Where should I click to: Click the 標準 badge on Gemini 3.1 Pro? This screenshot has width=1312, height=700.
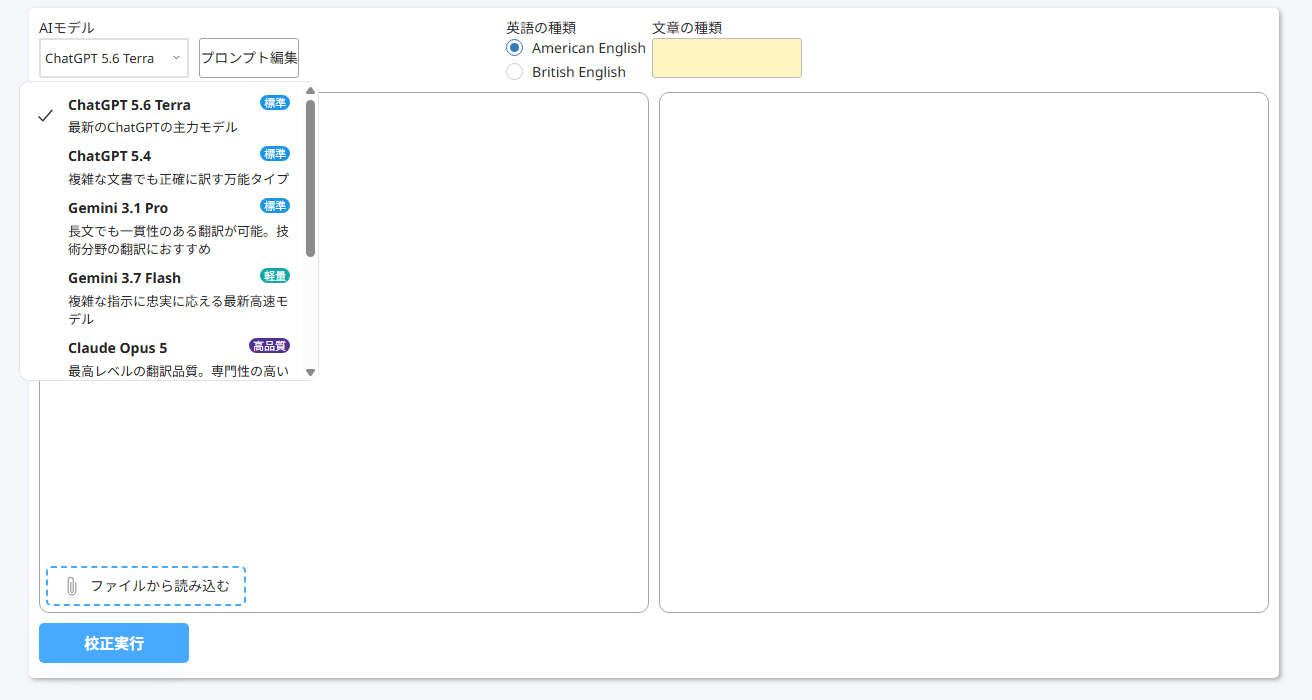coord(275,206)
